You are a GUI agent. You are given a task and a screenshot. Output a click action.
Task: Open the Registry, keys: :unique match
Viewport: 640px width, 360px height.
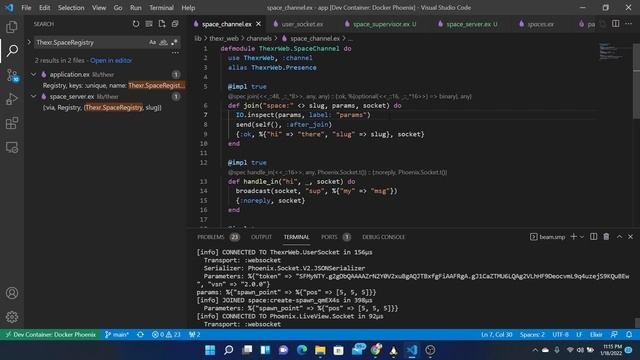pos(114,85)
